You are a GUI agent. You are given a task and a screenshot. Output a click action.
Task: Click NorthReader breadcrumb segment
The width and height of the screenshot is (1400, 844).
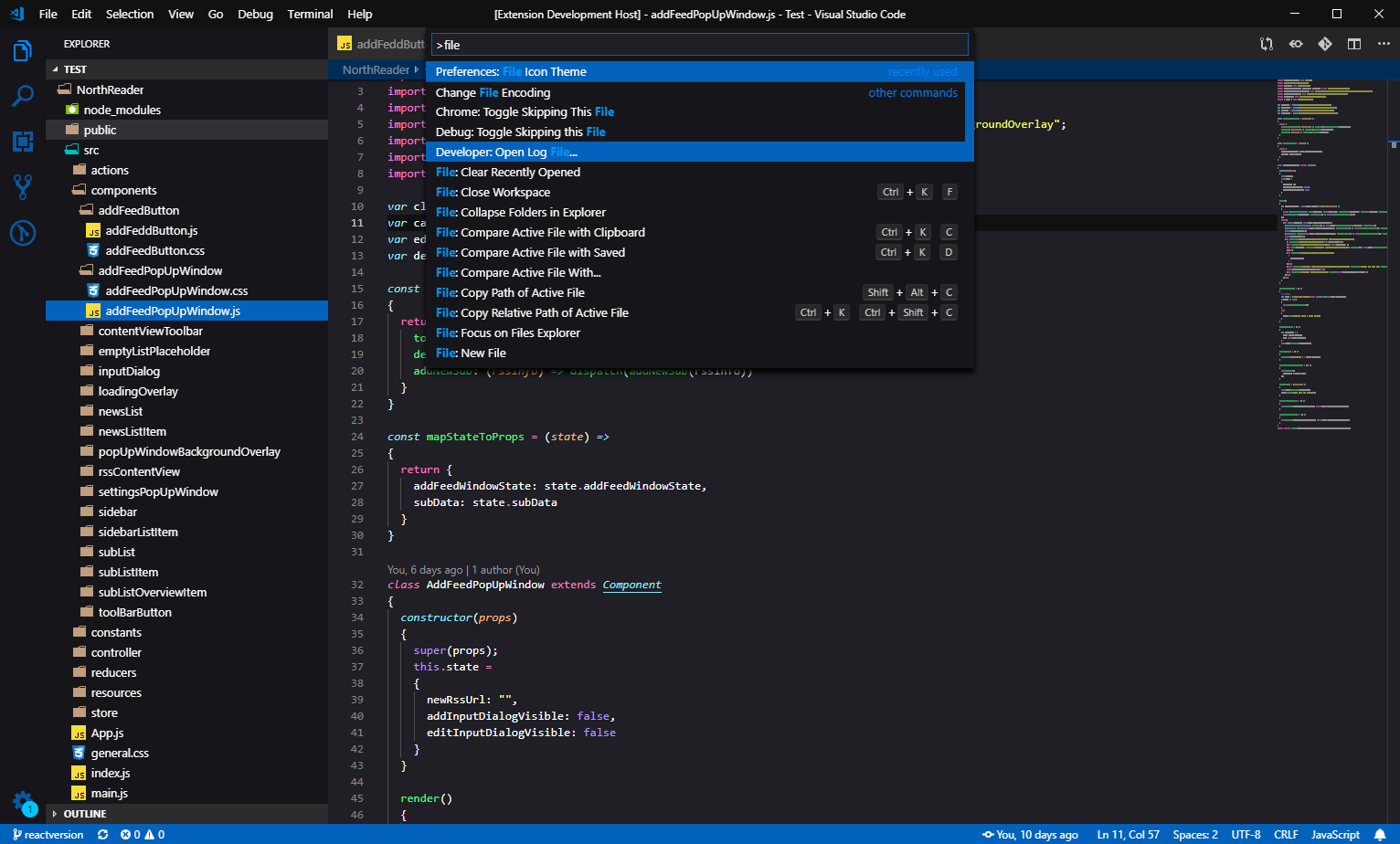click(x=376, y=69)
